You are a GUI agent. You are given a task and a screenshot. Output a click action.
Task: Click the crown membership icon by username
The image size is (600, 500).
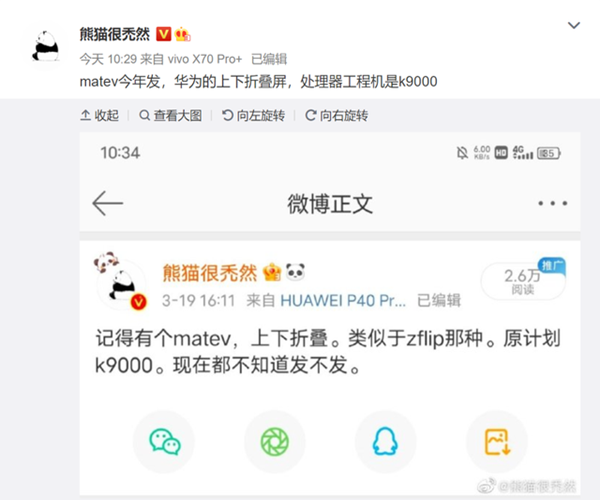coord(183,34)
